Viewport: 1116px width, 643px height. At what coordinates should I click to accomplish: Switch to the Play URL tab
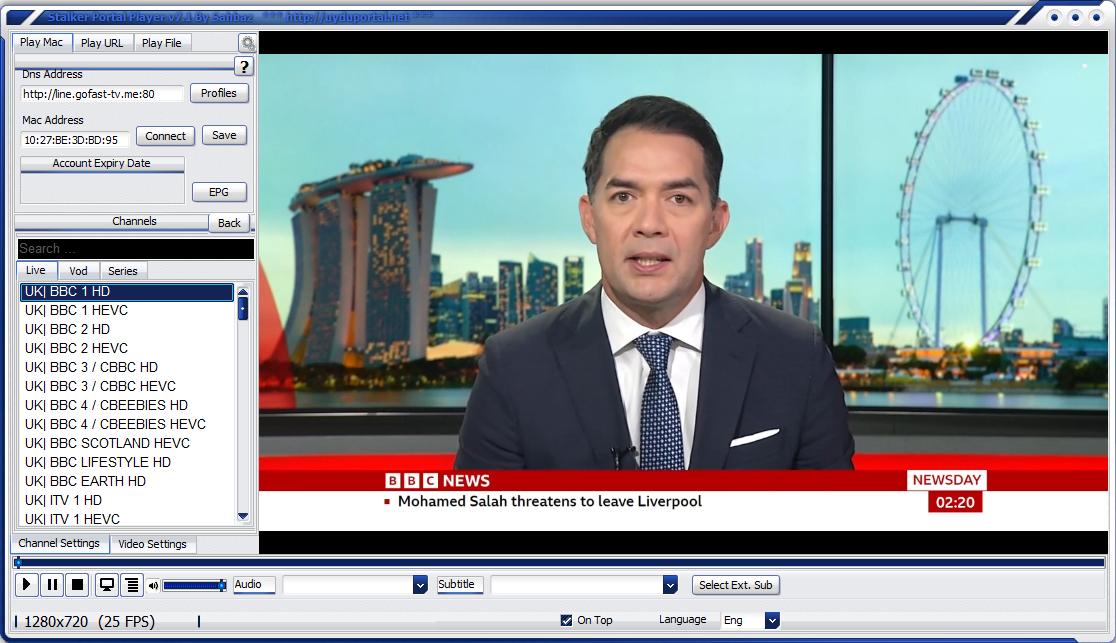pos(102,43)
